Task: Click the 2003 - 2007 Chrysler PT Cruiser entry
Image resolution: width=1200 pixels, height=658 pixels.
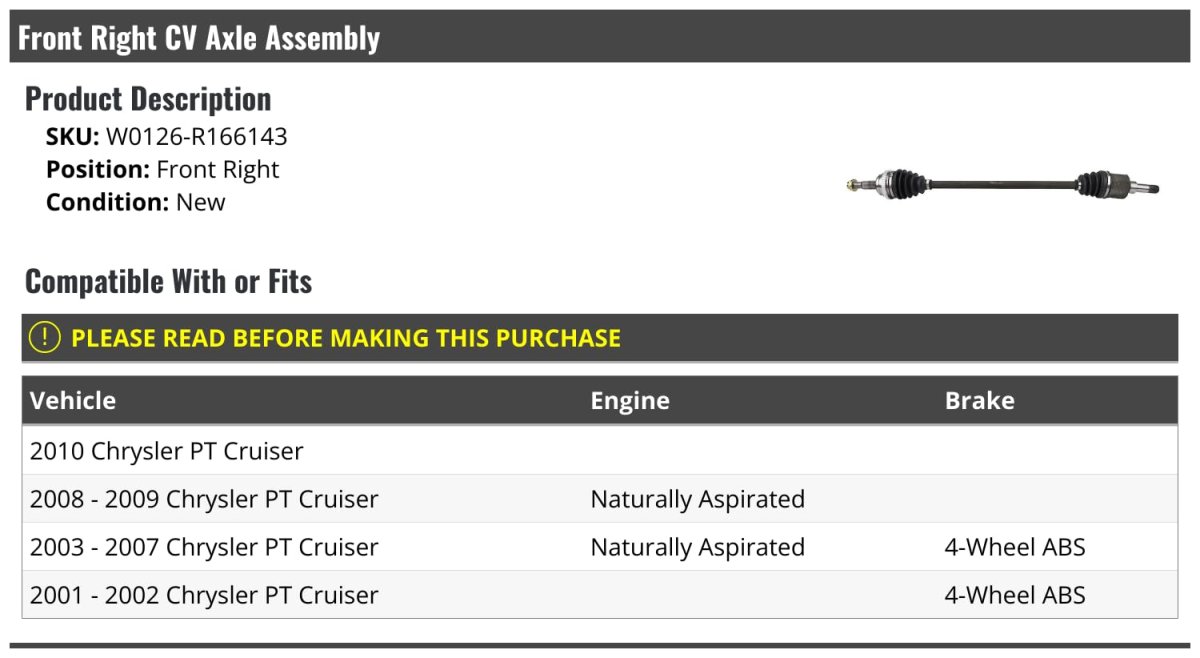Action: [204, 547]
